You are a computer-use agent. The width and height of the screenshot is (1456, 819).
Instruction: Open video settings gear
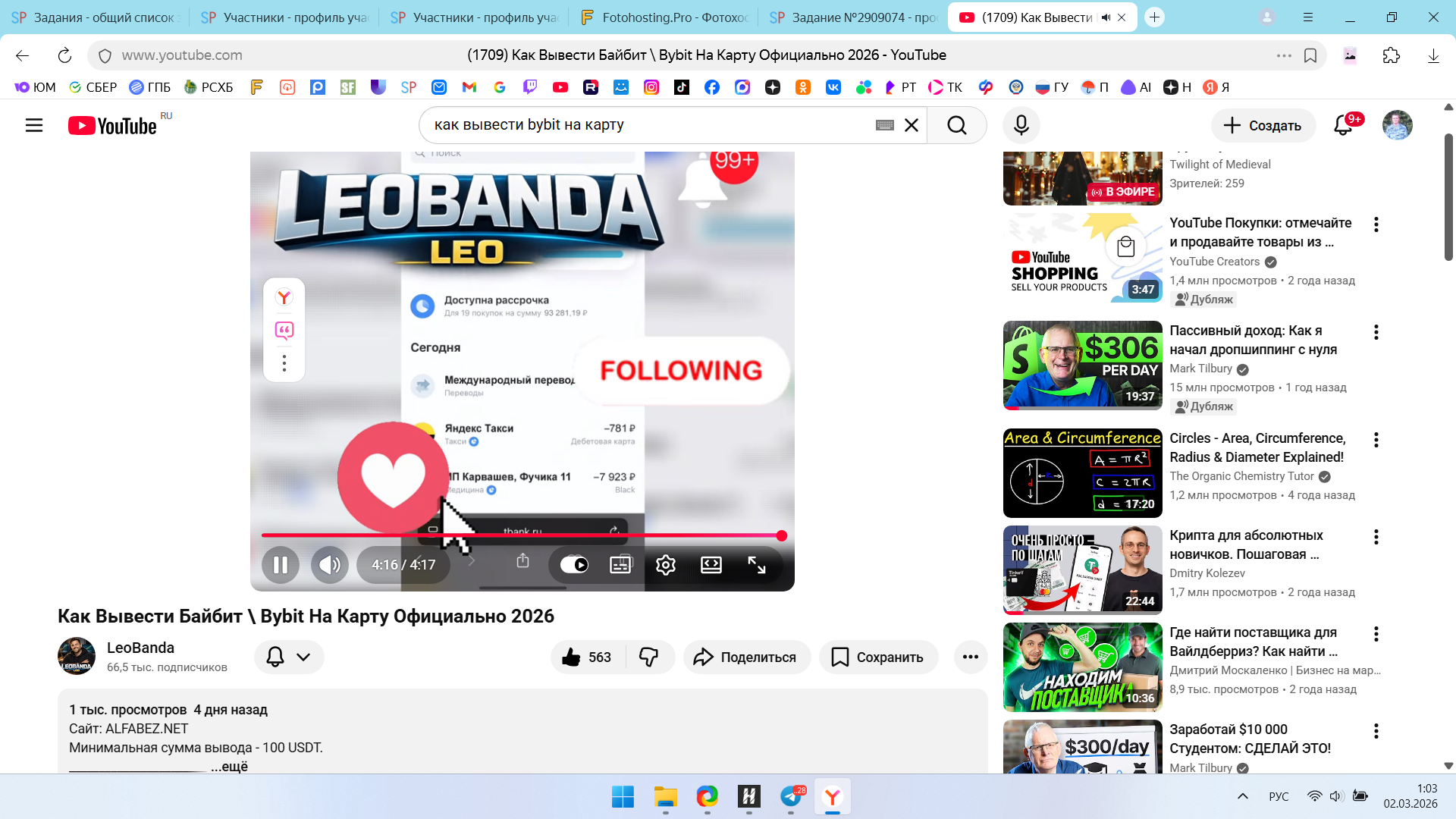pyautogui.click(x=665, y=565)
